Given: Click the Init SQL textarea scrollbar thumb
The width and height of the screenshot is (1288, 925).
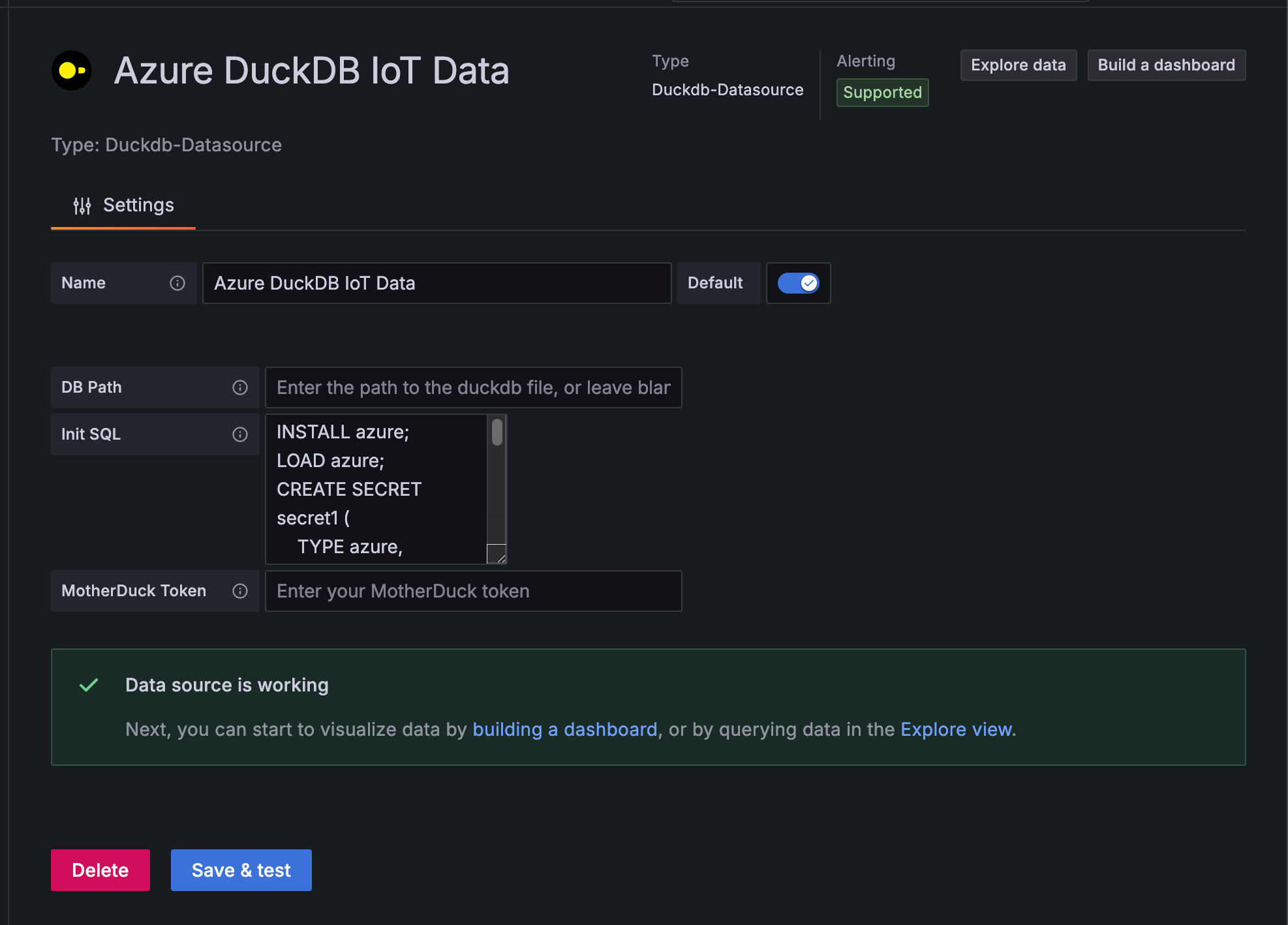Looking at the screenshot, I should (x=497, y=432).
